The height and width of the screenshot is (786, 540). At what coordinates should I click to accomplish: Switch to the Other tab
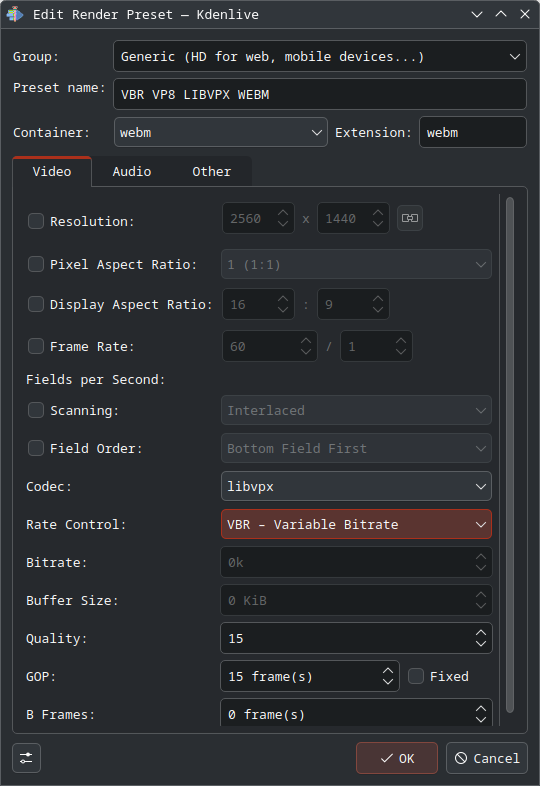click(x=212, y=171)
